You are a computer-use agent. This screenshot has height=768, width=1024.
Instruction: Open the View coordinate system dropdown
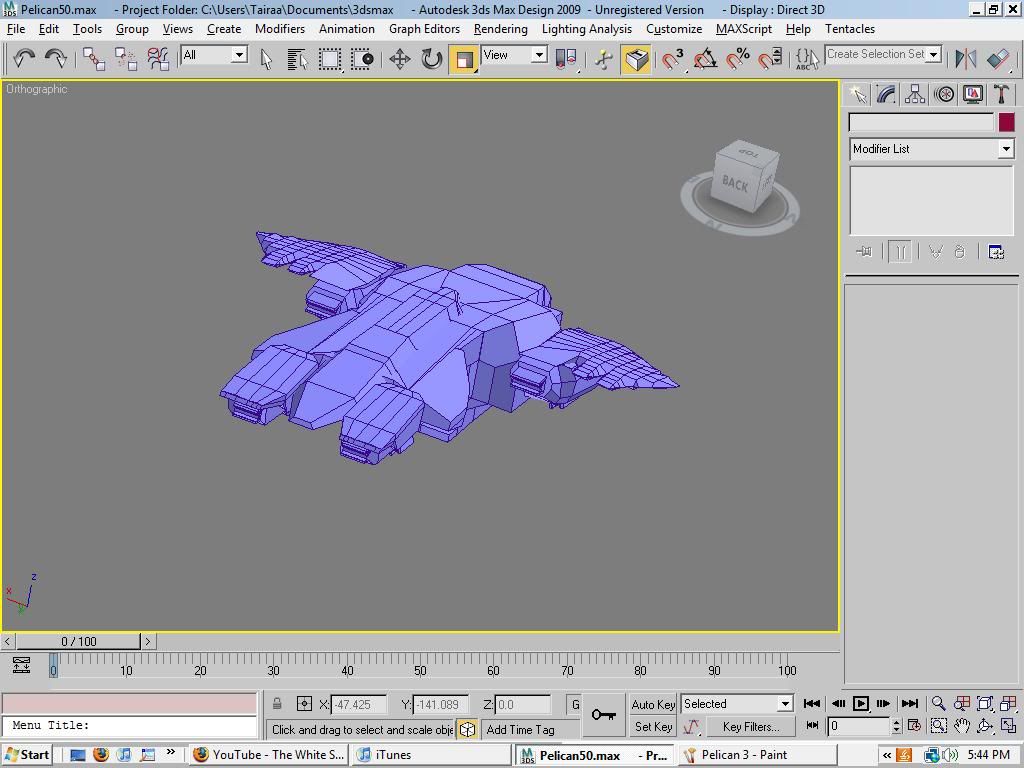click(x=539, y=55)
